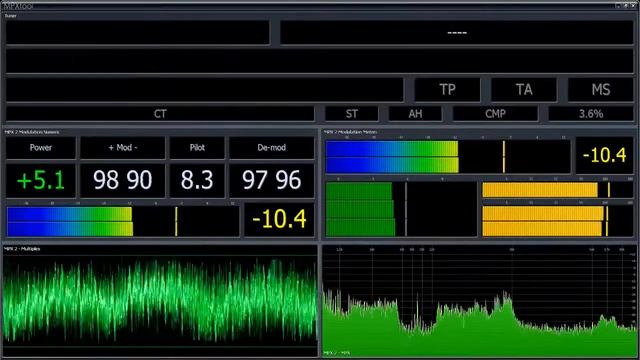Toggle the CMP indicator

[x=495, y=113]
